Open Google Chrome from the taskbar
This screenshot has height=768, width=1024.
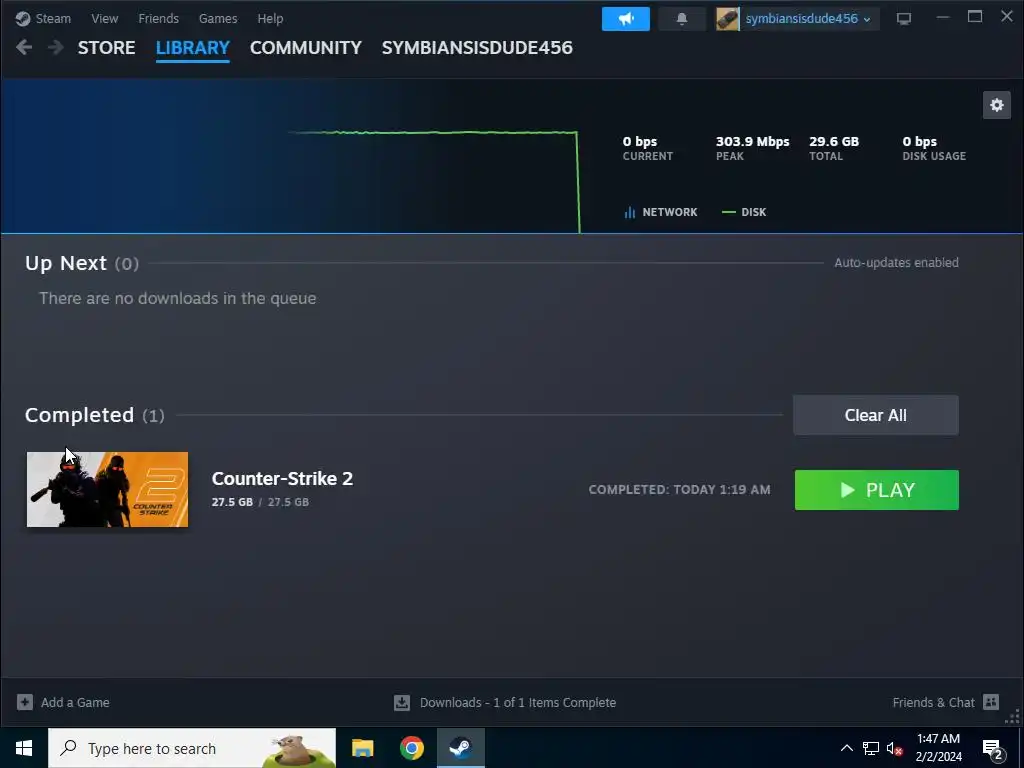pos(411,748)
